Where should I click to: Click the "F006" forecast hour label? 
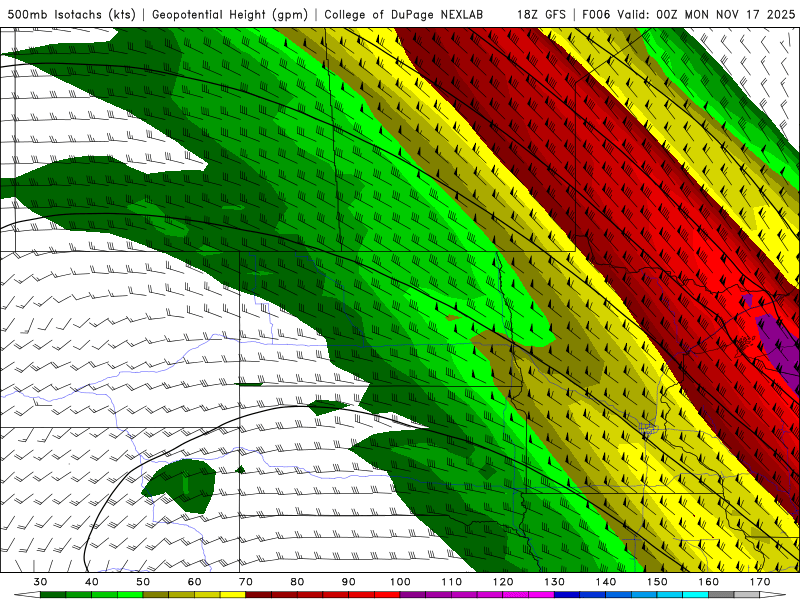(597, 14)
